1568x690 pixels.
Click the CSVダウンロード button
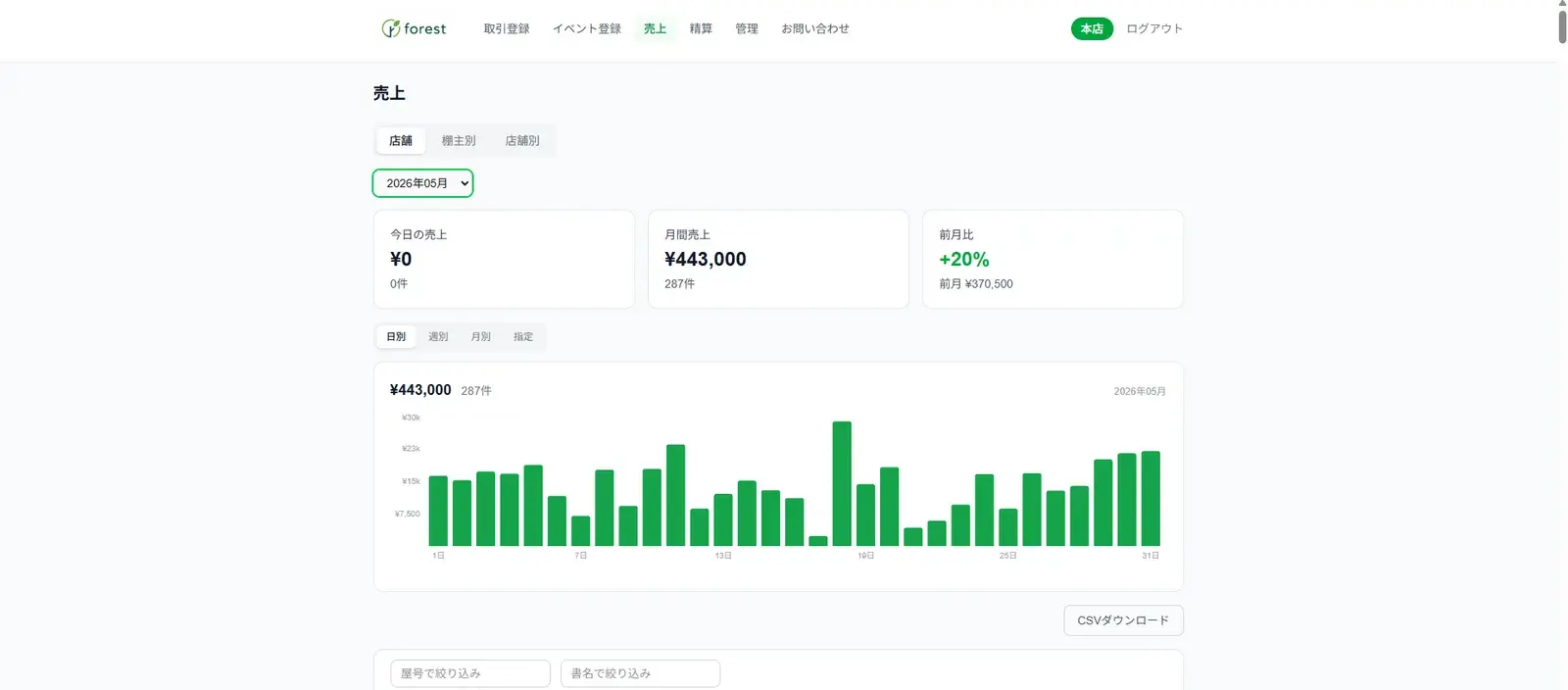[x=1123, y=620]
